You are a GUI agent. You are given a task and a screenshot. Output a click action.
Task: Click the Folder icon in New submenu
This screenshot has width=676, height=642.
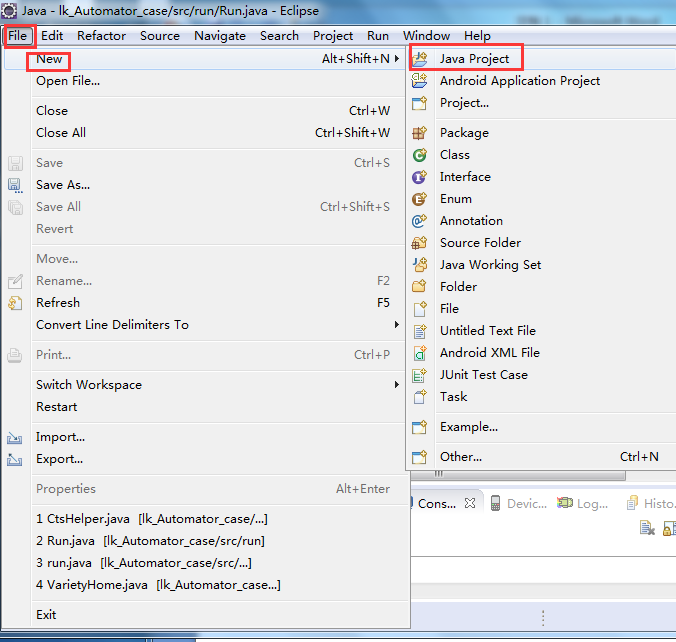tap(419, 287)
